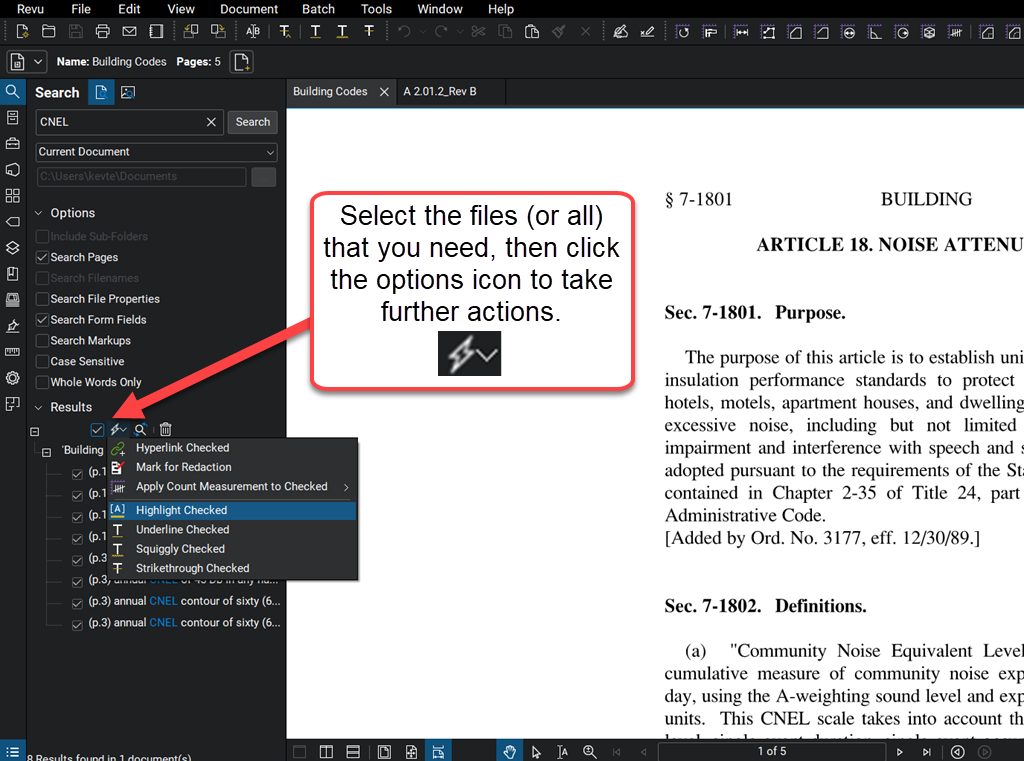
Task: Click the search in picture (visual search) icon
Action: click(127, 91)
